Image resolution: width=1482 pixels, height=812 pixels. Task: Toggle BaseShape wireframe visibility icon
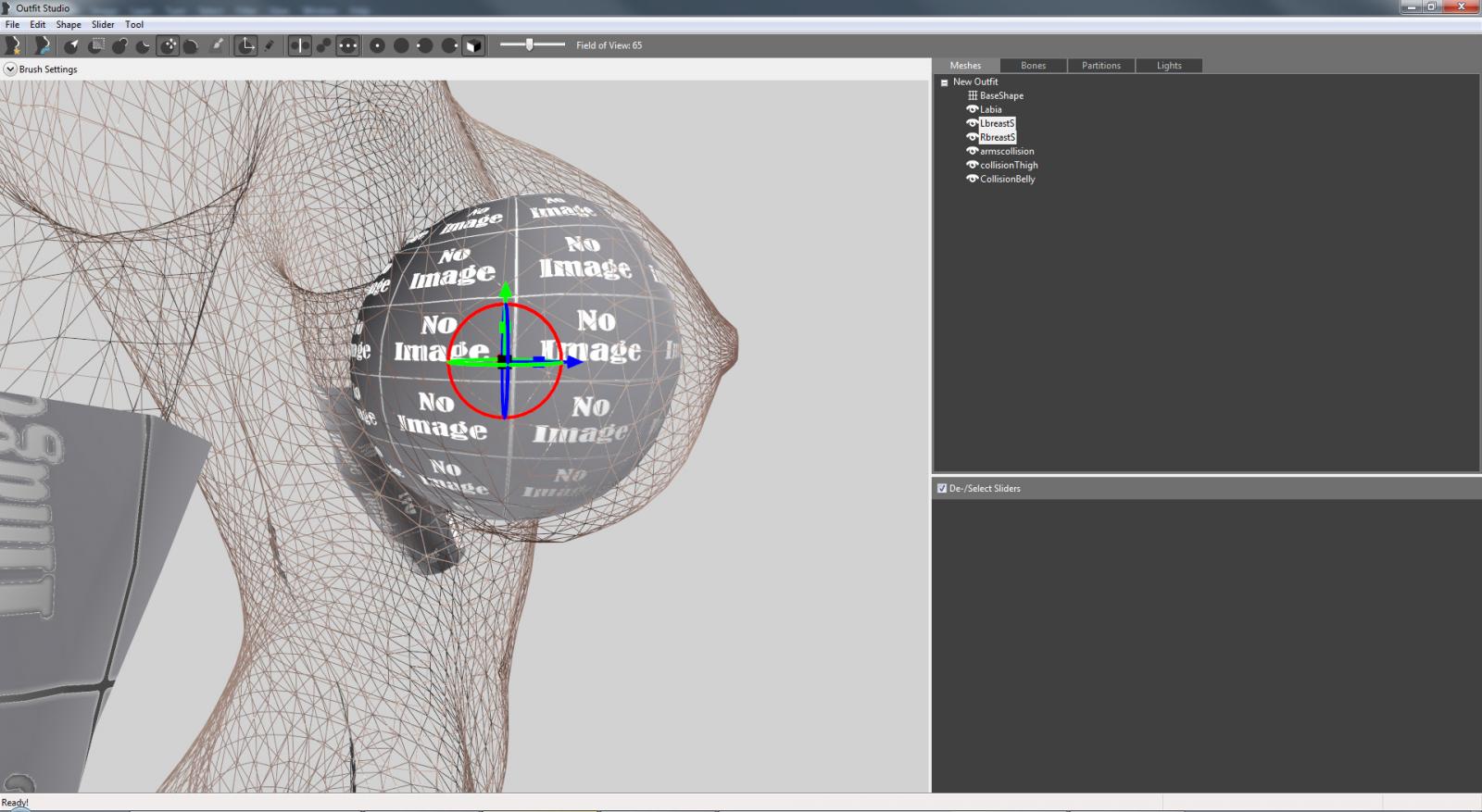[973, 95]
